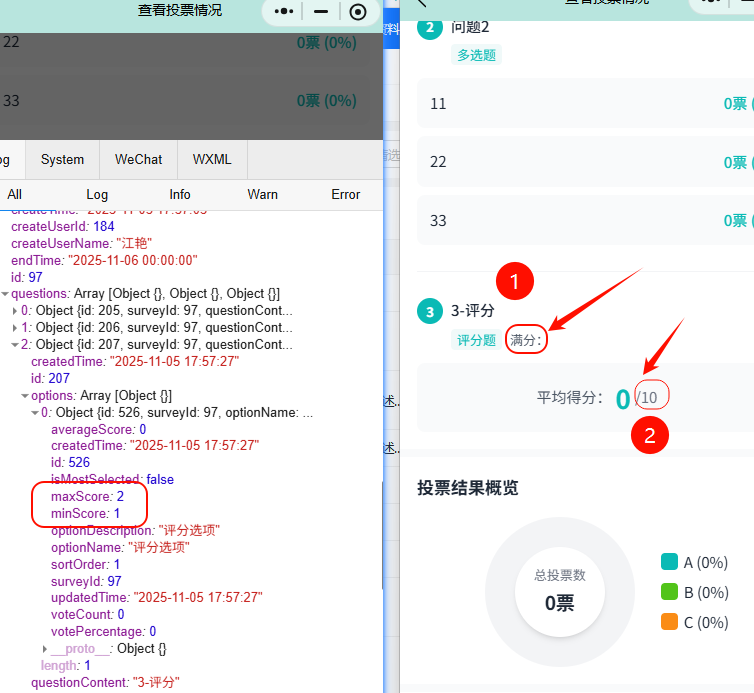Filter console logs by Warn level
The image size is (754, 693).
[262, 194]
